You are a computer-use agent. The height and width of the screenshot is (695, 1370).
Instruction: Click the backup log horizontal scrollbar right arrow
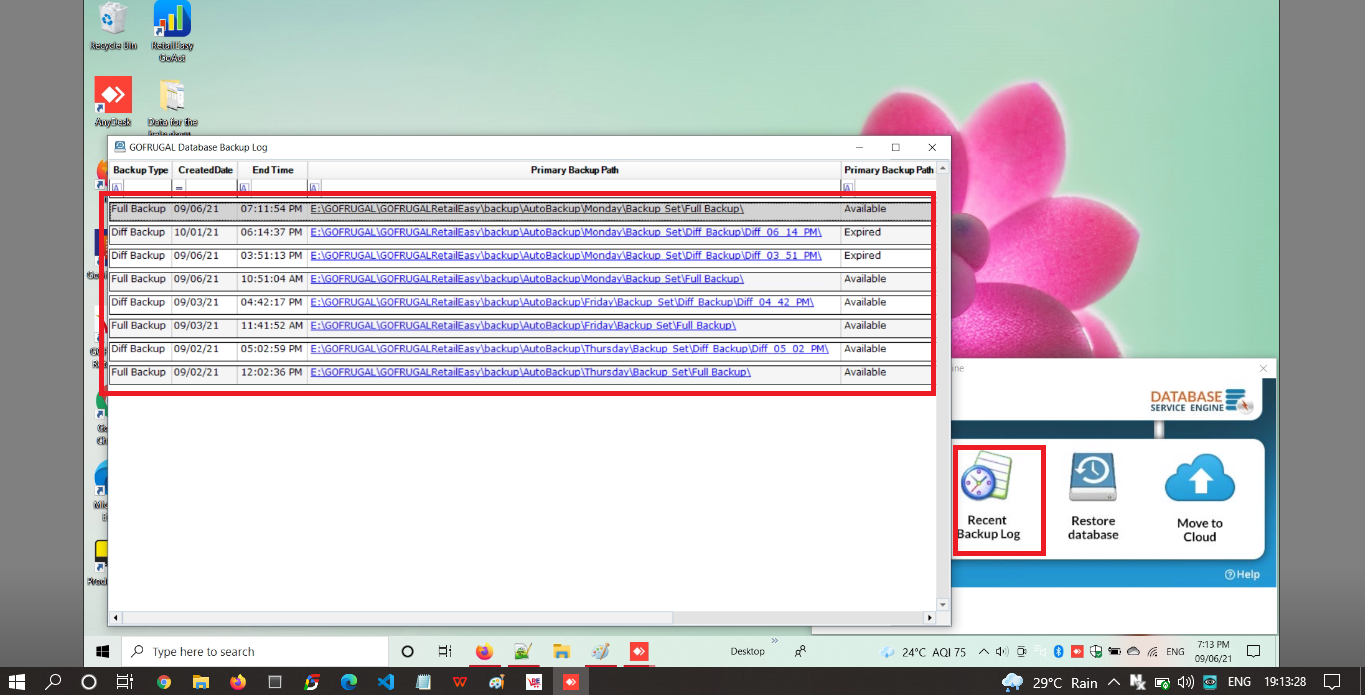pos(930,618)
